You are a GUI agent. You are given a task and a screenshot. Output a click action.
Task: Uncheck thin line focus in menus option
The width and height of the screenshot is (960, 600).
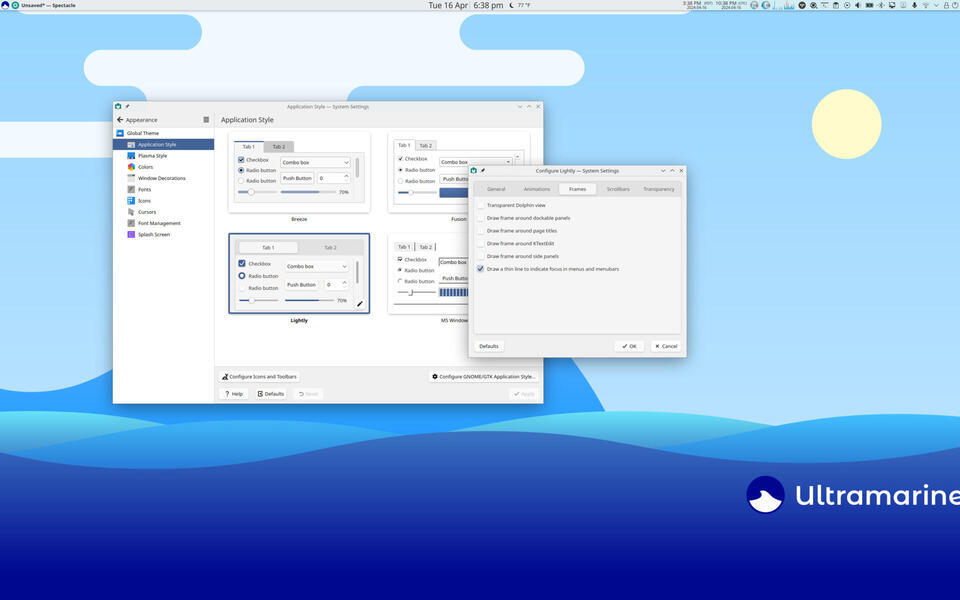(x=481, y=269)
